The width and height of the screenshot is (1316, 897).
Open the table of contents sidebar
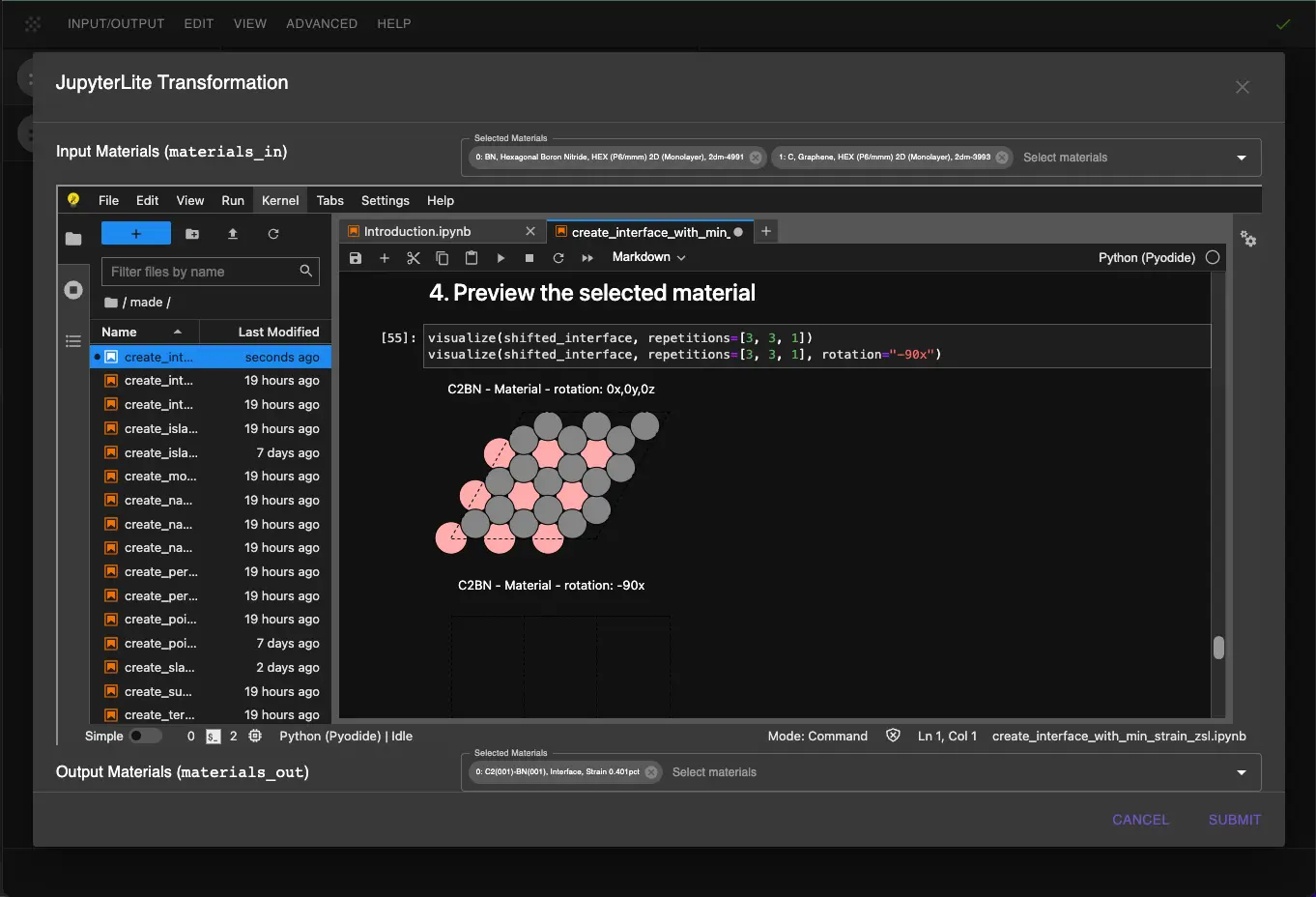click(x=73, y=341)
